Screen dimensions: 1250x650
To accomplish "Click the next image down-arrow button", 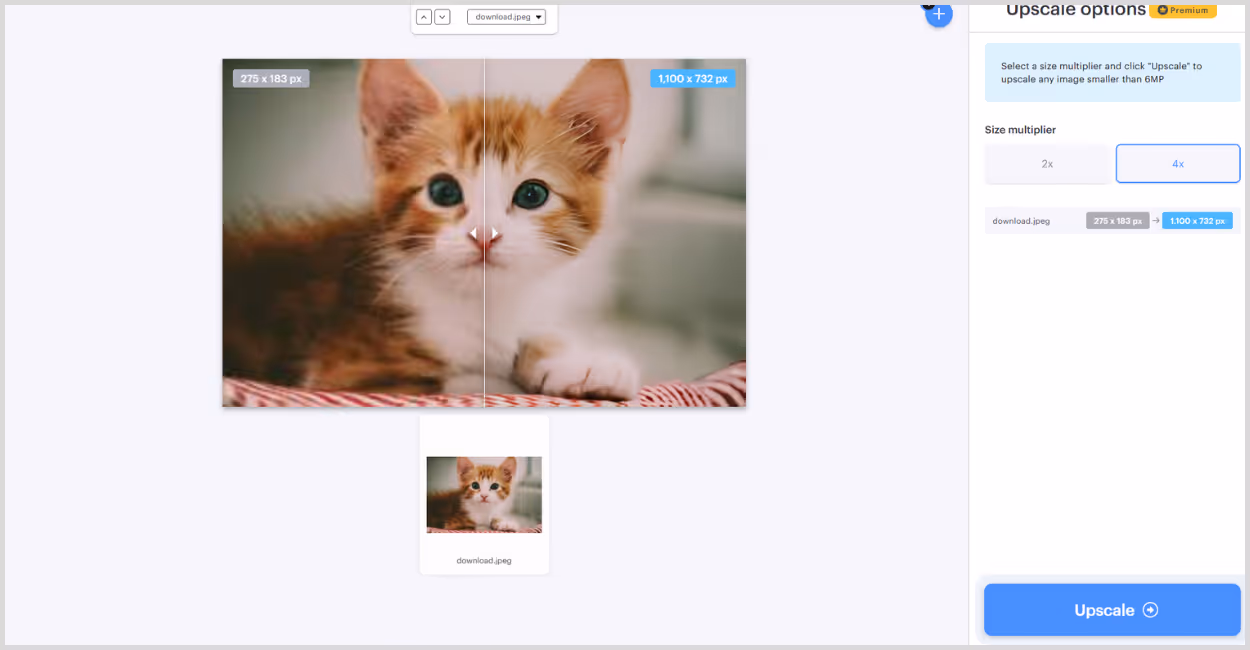I will pyautogui.click(x=442, y=17).
